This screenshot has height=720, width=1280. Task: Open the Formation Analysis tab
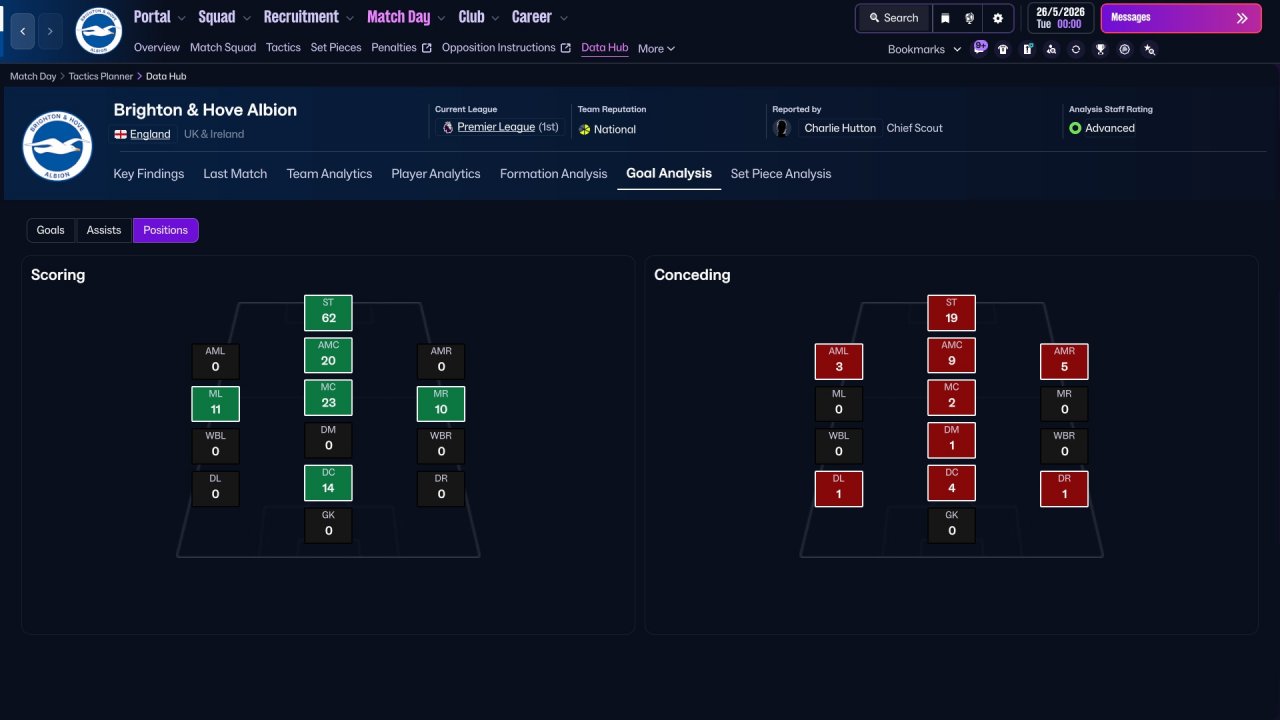pyautogui.click(x=554, y=174)
